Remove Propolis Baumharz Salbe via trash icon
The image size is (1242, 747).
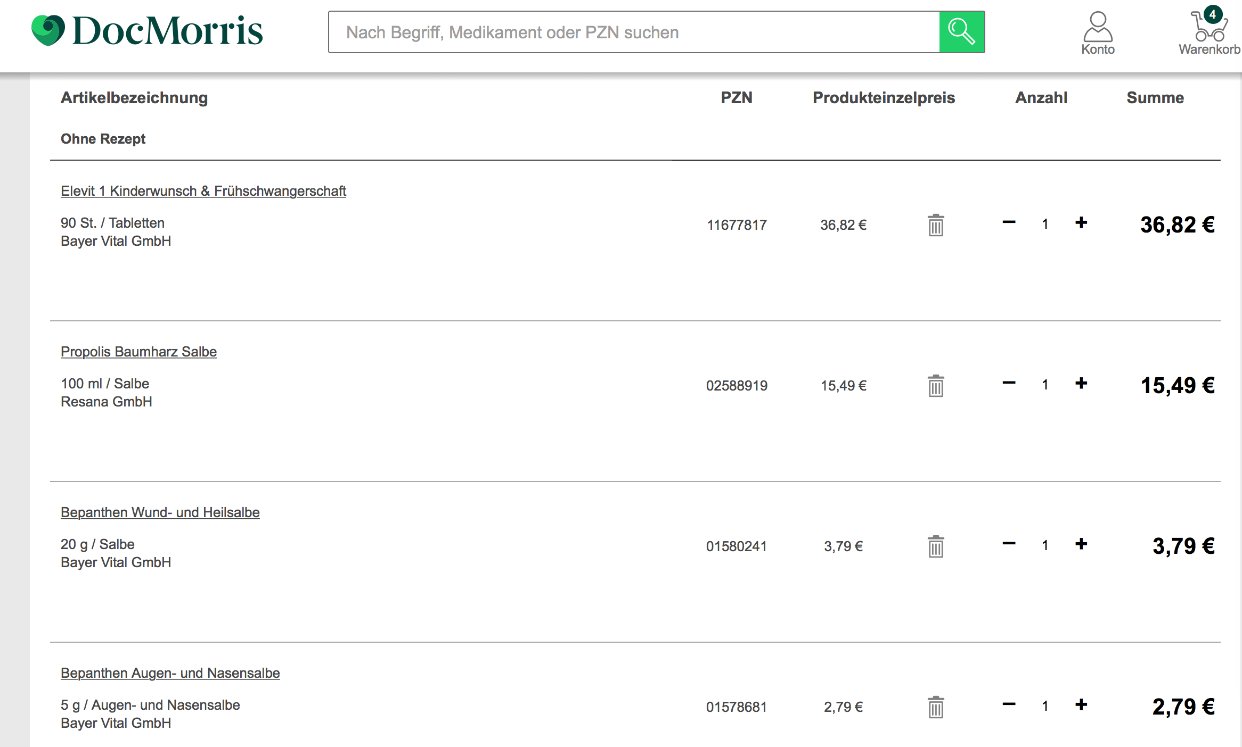[x=936, y=386]
